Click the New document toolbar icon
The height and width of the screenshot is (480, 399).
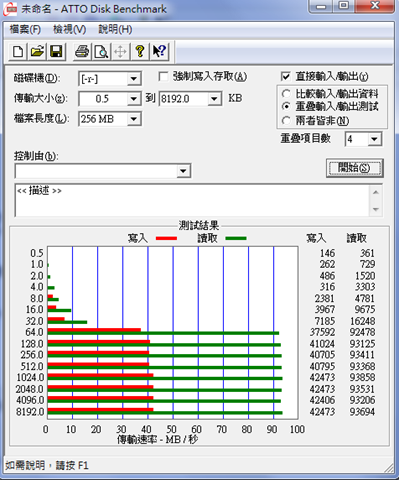click(18, 52)
